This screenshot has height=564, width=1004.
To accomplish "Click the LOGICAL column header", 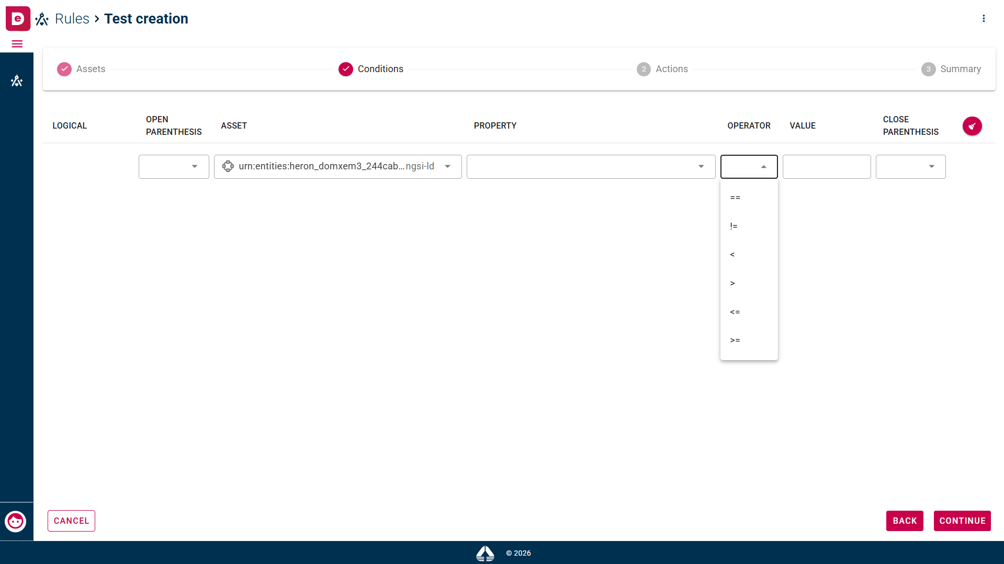I will tap(69, 126).
